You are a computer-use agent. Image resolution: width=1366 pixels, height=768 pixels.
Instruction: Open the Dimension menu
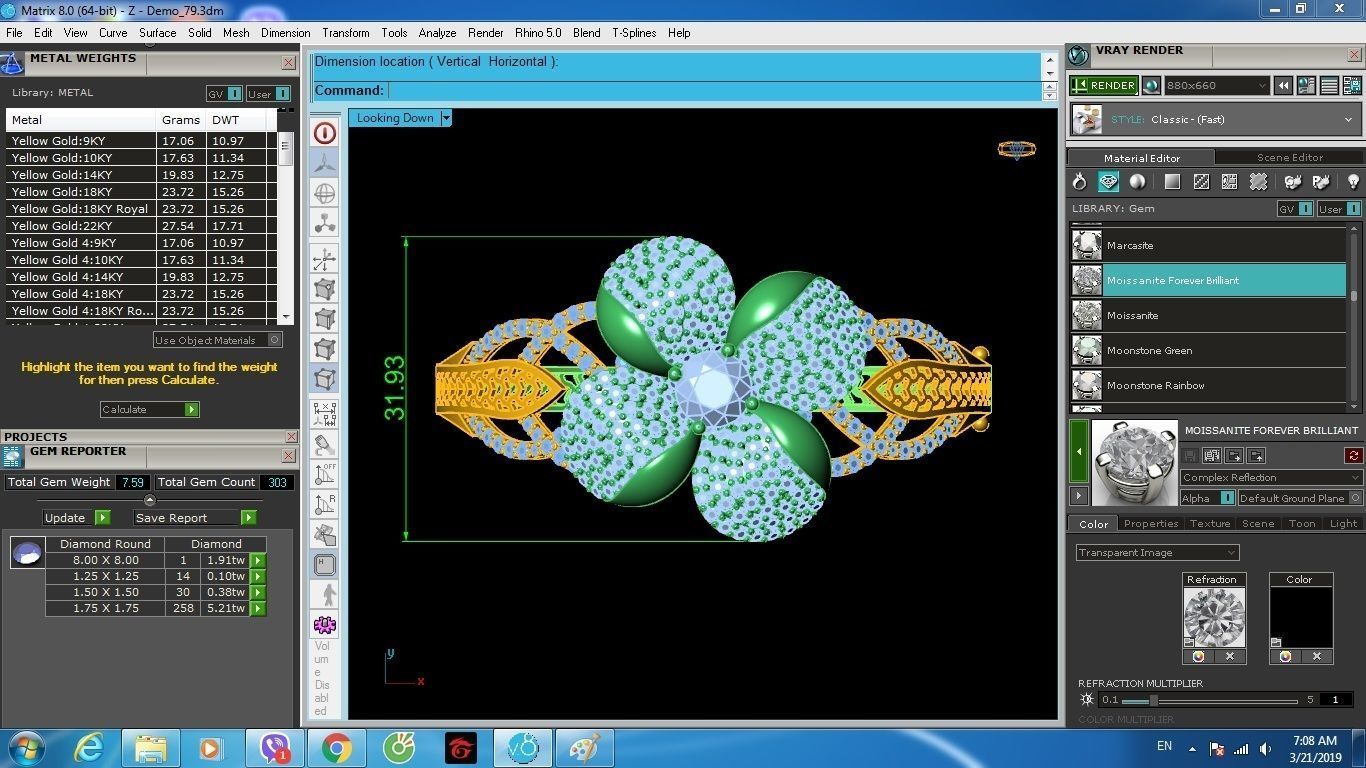tap(285, 33)
